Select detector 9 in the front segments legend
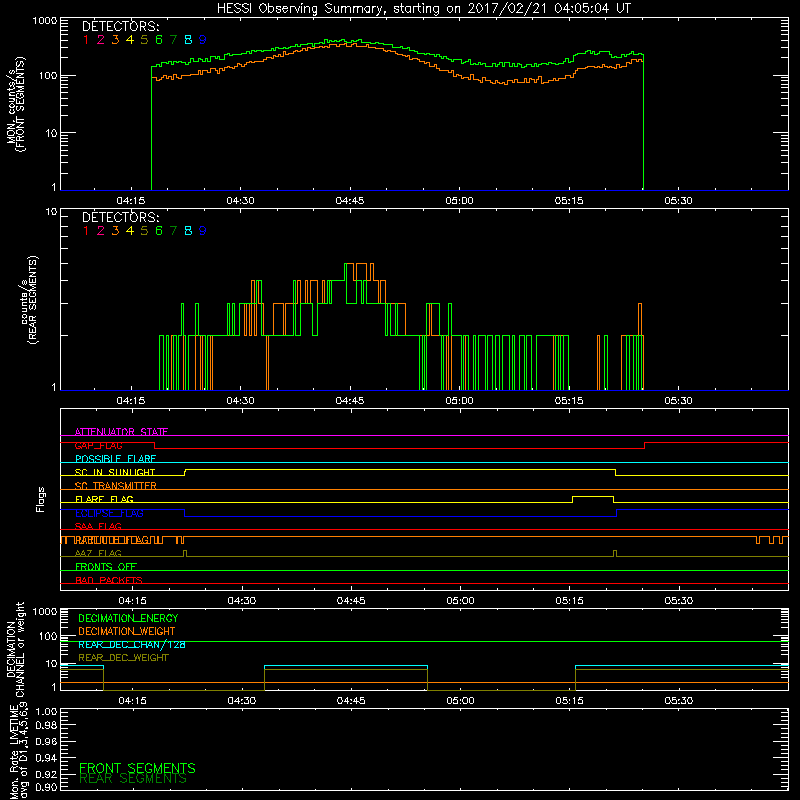The height and width of the screenshot is (800, 800). pos(203,40)
